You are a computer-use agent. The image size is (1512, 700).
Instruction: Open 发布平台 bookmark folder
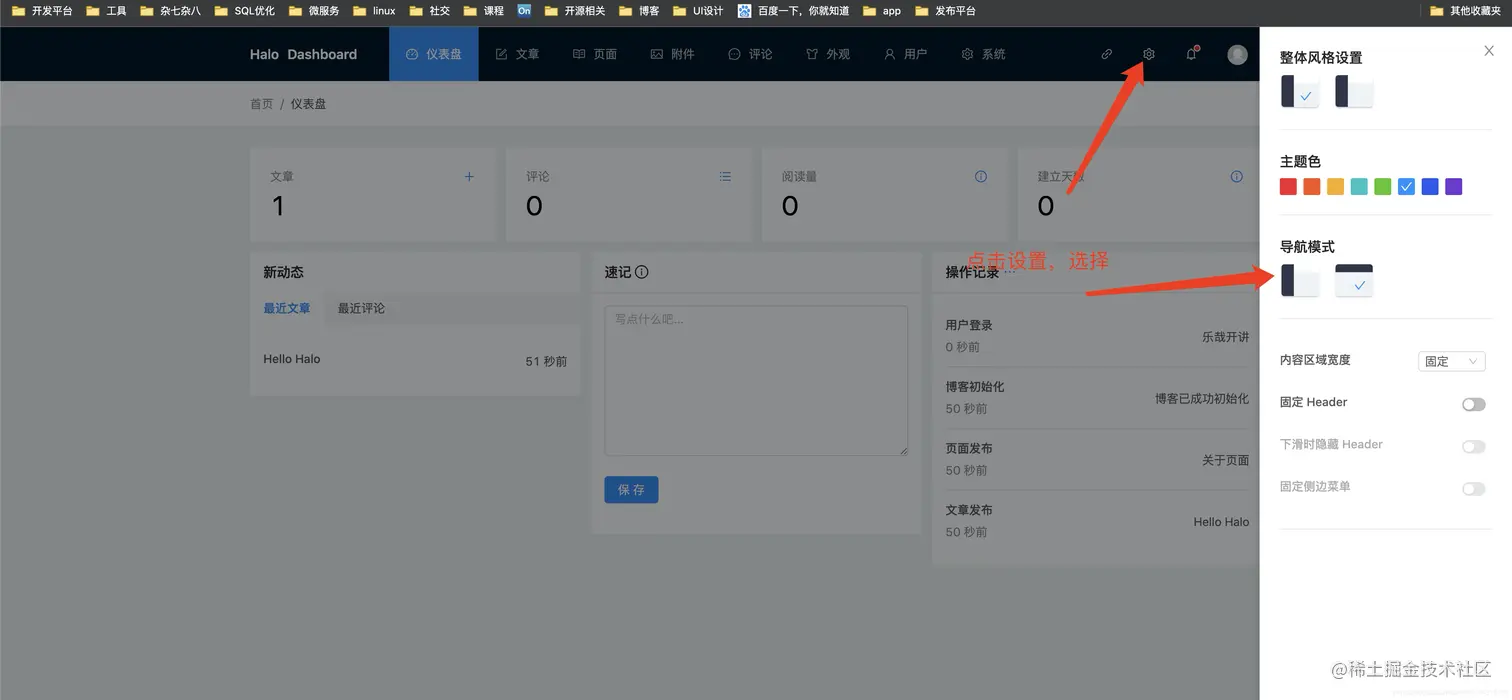tap(945, 11)
